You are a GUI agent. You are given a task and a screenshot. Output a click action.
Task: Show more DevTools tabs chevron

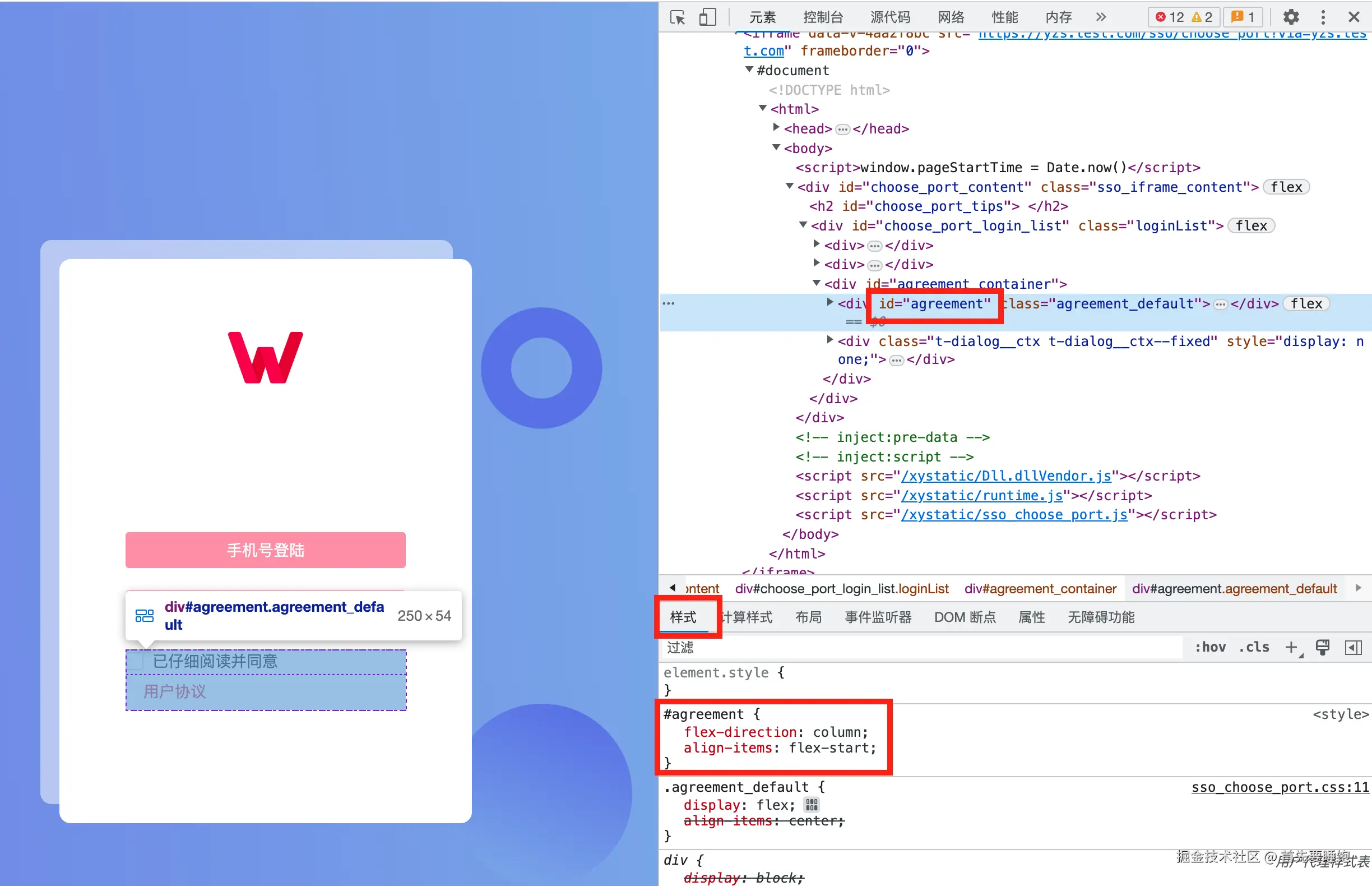[x=1101, y=17]
